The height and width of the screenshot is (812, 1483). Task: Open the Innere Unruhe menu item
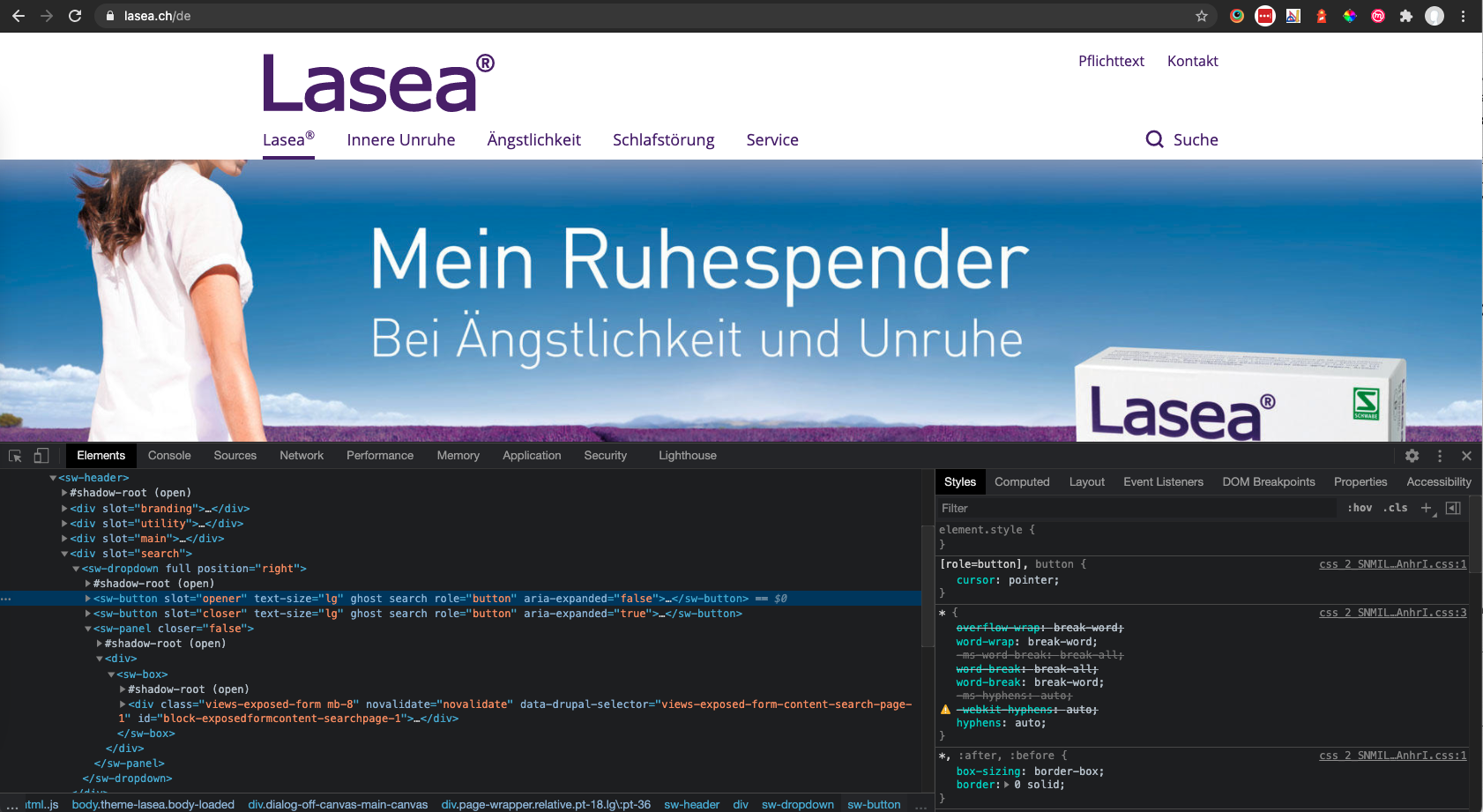(x=401, y=139)
